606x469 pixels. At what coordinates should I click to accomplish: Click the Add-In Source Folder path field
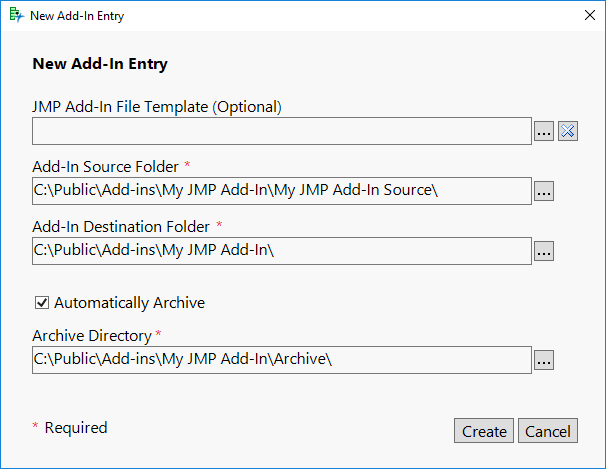pyautogui.click(x=281, y=191)
